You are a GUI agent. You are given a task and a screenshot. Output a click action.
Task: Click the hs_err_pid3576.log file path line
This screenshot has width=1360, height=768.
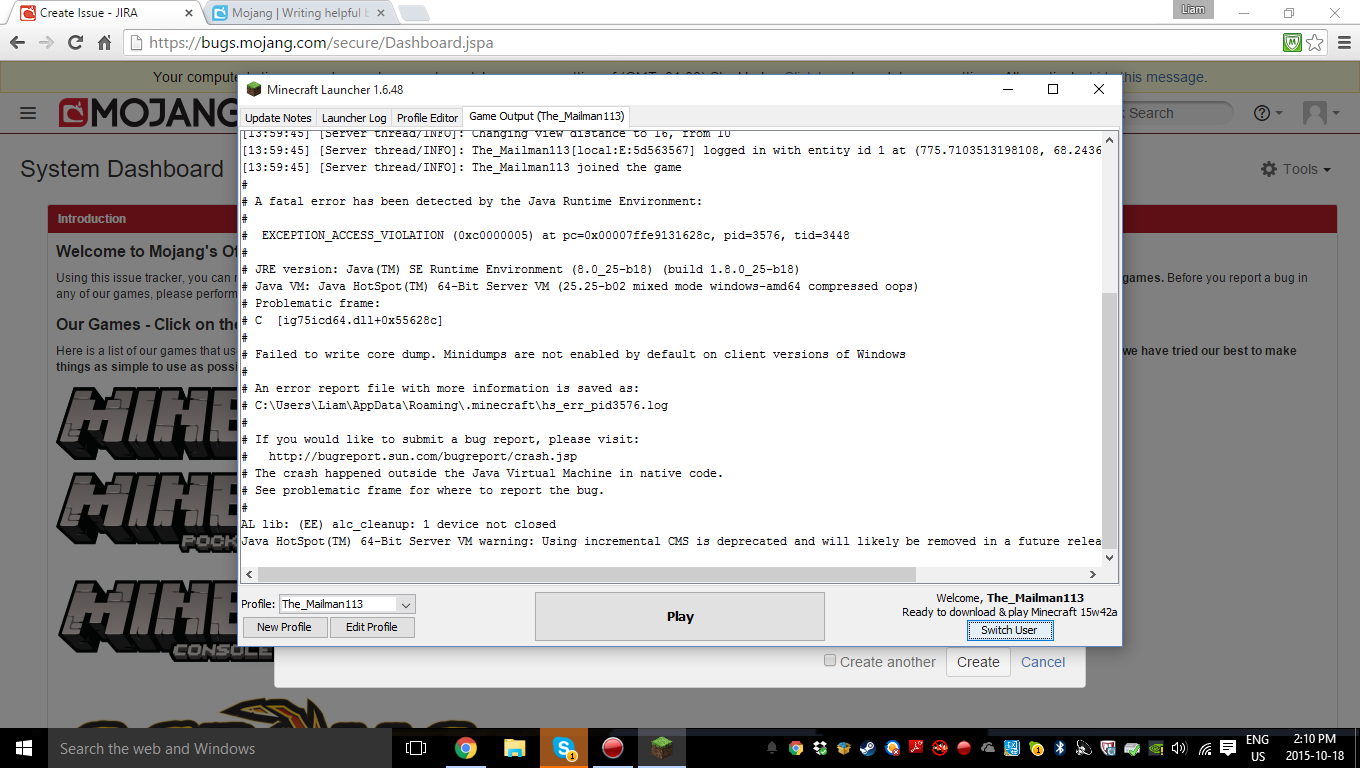pos(454,405)
